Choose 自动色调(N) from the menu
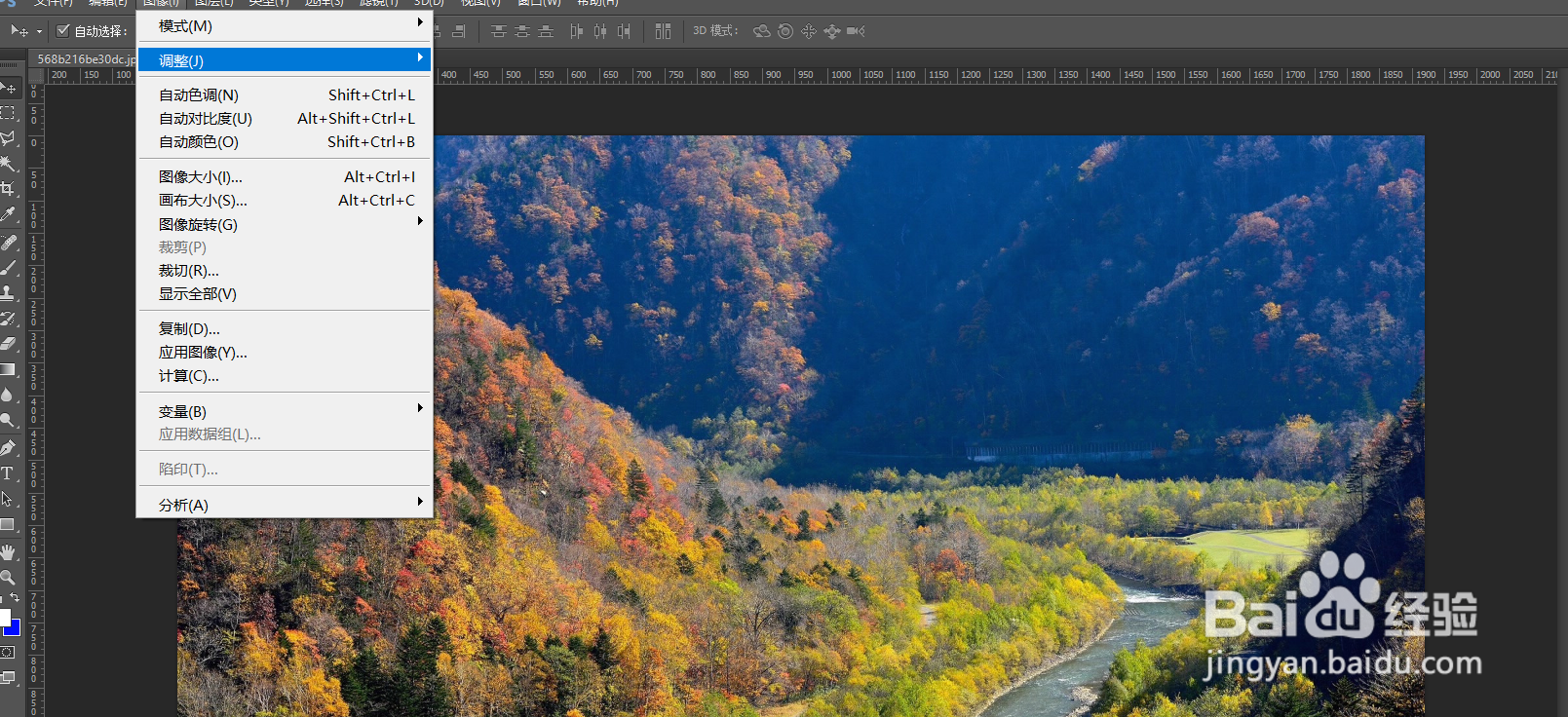The width and height of the screenshot is (1568, 717). point(285,94)
